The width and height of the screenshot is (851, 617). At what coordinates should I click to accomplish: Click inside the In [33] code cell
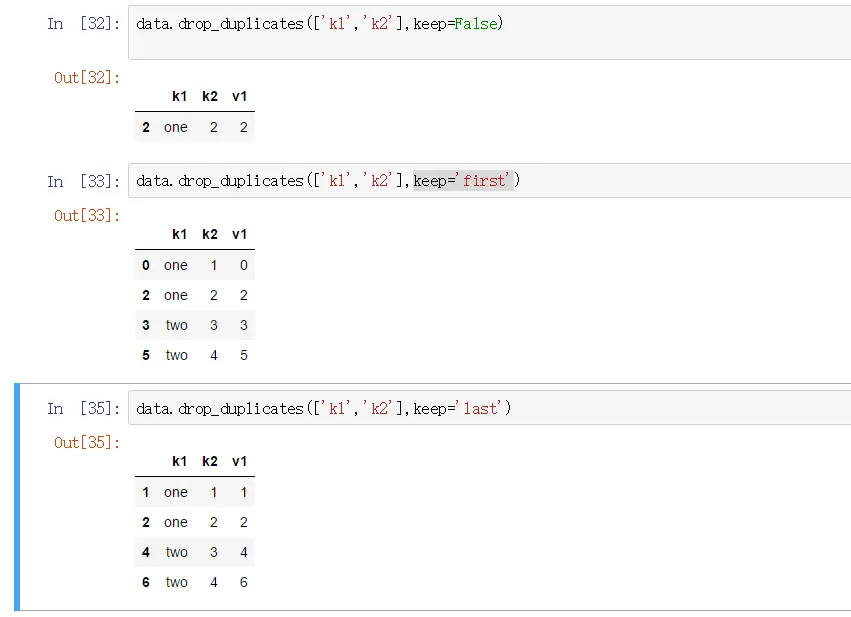pyautogui.click(x=490, y=181)
